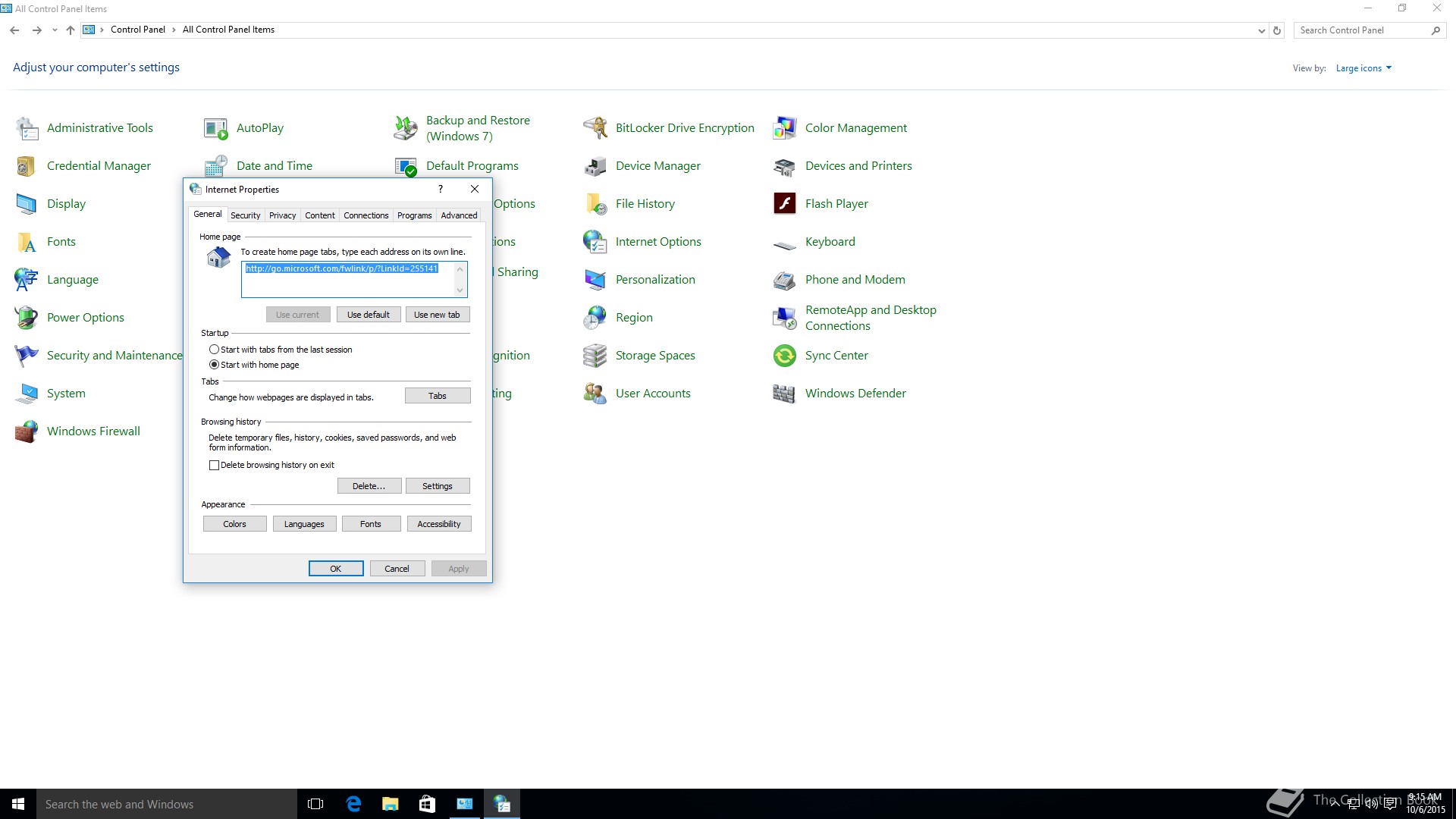Open the Display icon
The image size is (1456, 819).
27,204
